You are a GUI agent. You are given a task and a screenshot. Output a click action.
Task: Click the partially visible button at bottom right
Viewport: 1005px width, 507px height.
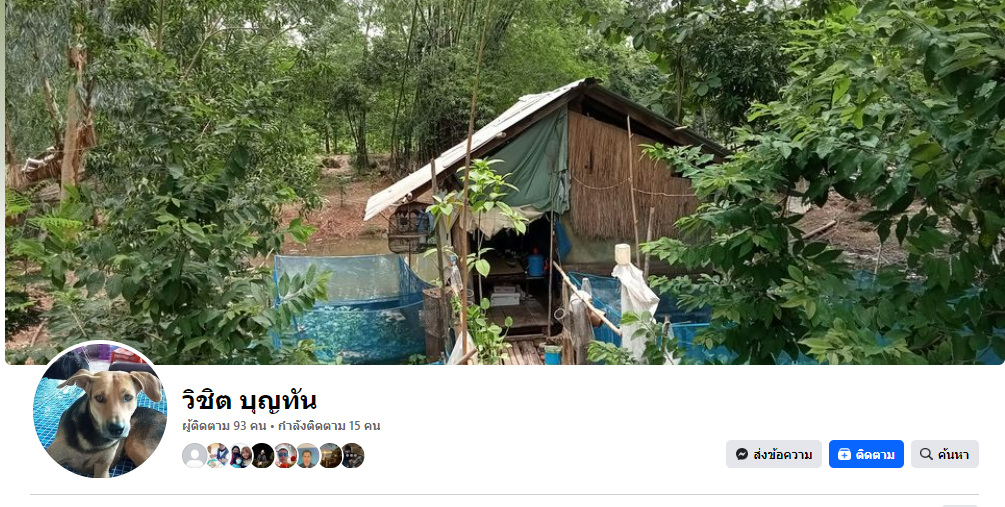959,506
